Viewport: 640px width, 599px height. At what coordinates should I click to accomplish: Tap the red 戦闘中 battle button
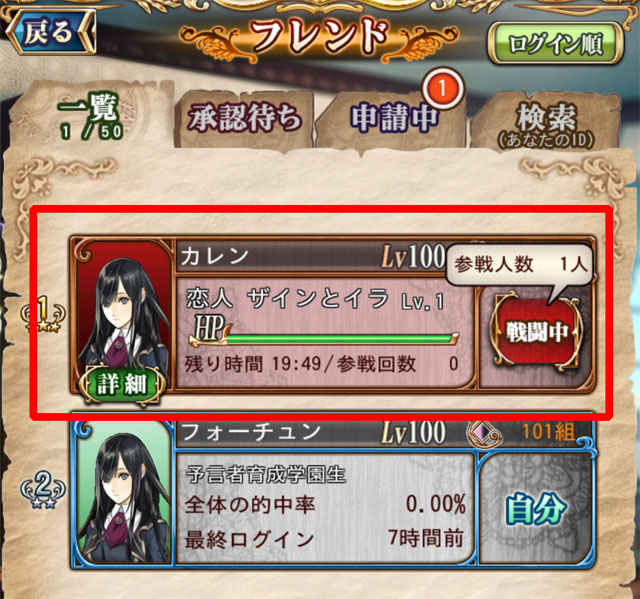coord(536,332)
